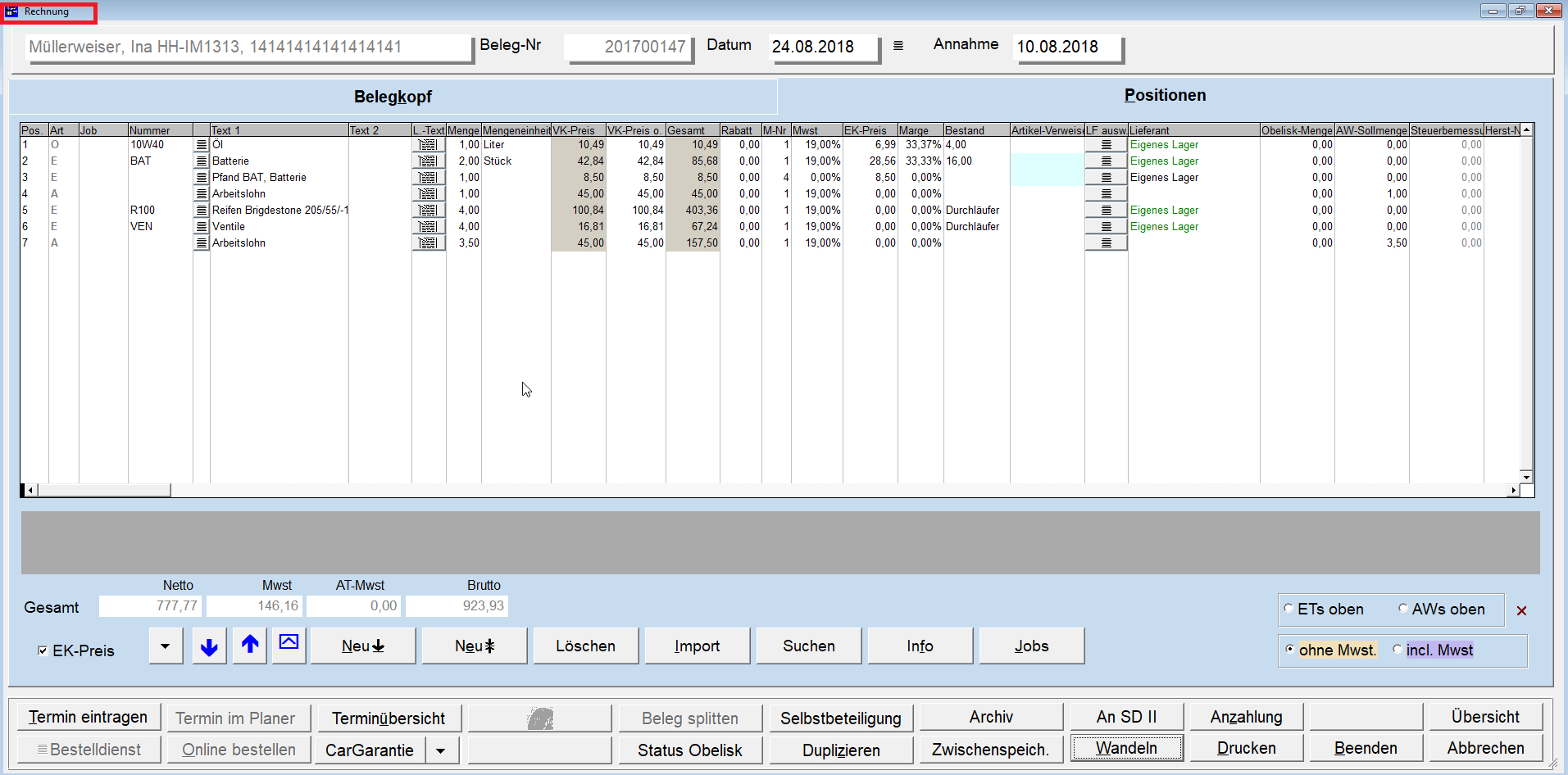Open the L.-Text icon for Ventile row
The image size is (1568, 775).
pyautogui.click(x=428, y=227)
